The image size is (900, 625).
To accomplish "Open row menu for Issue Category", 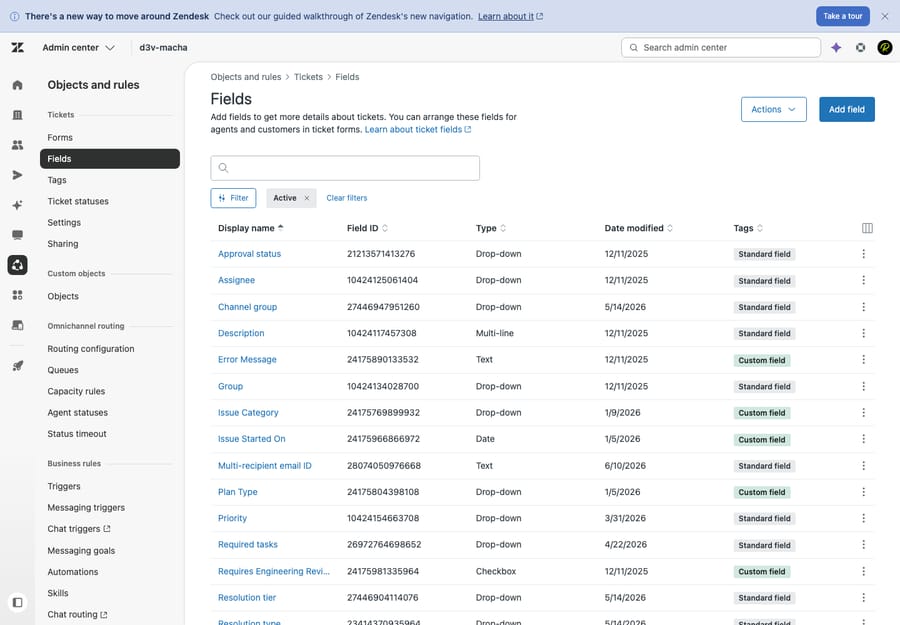I will coord(863,413).
